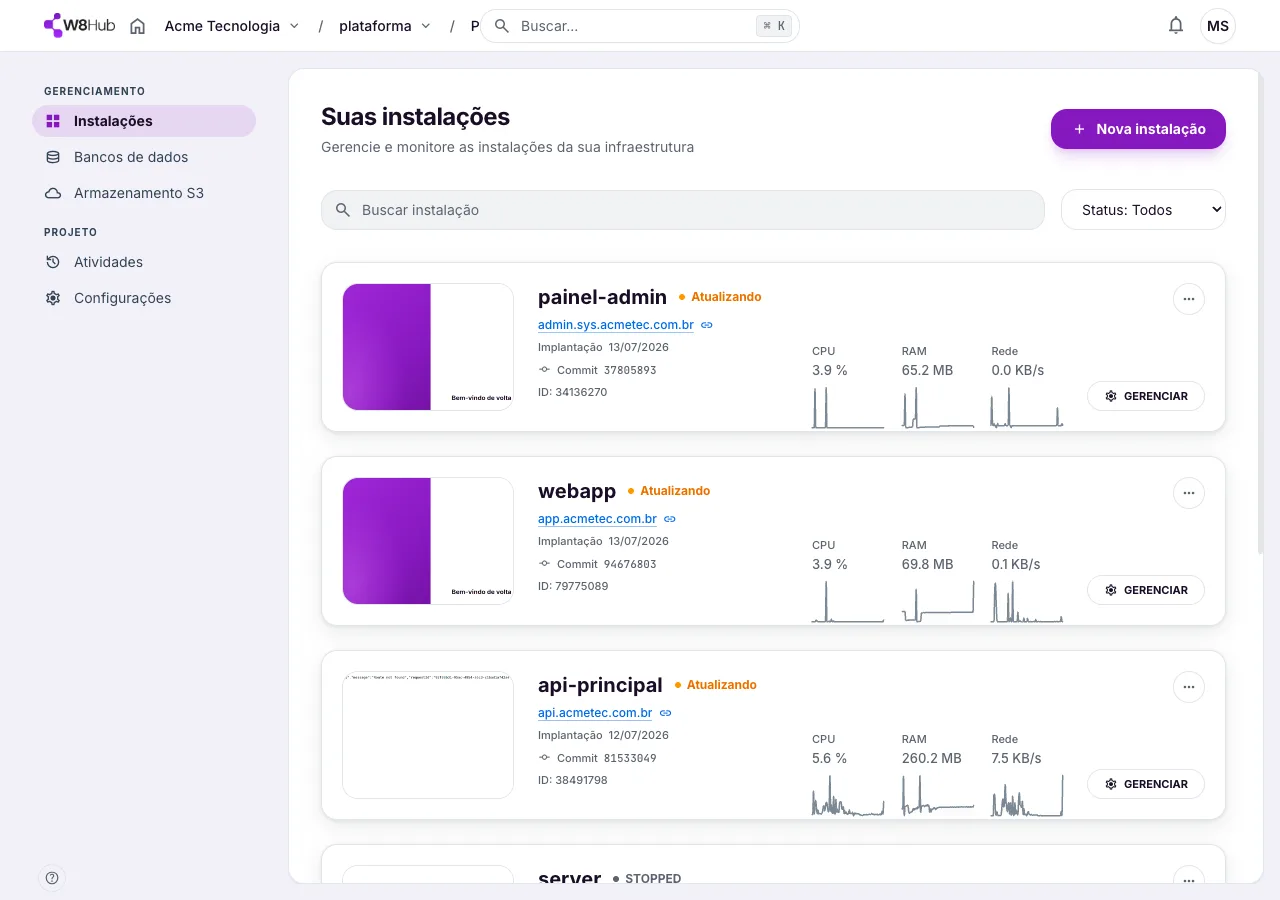The image size is (1280, 900).
Task: Open more options for server installation
Action: pyautogui.click(x=1189, y=875)
